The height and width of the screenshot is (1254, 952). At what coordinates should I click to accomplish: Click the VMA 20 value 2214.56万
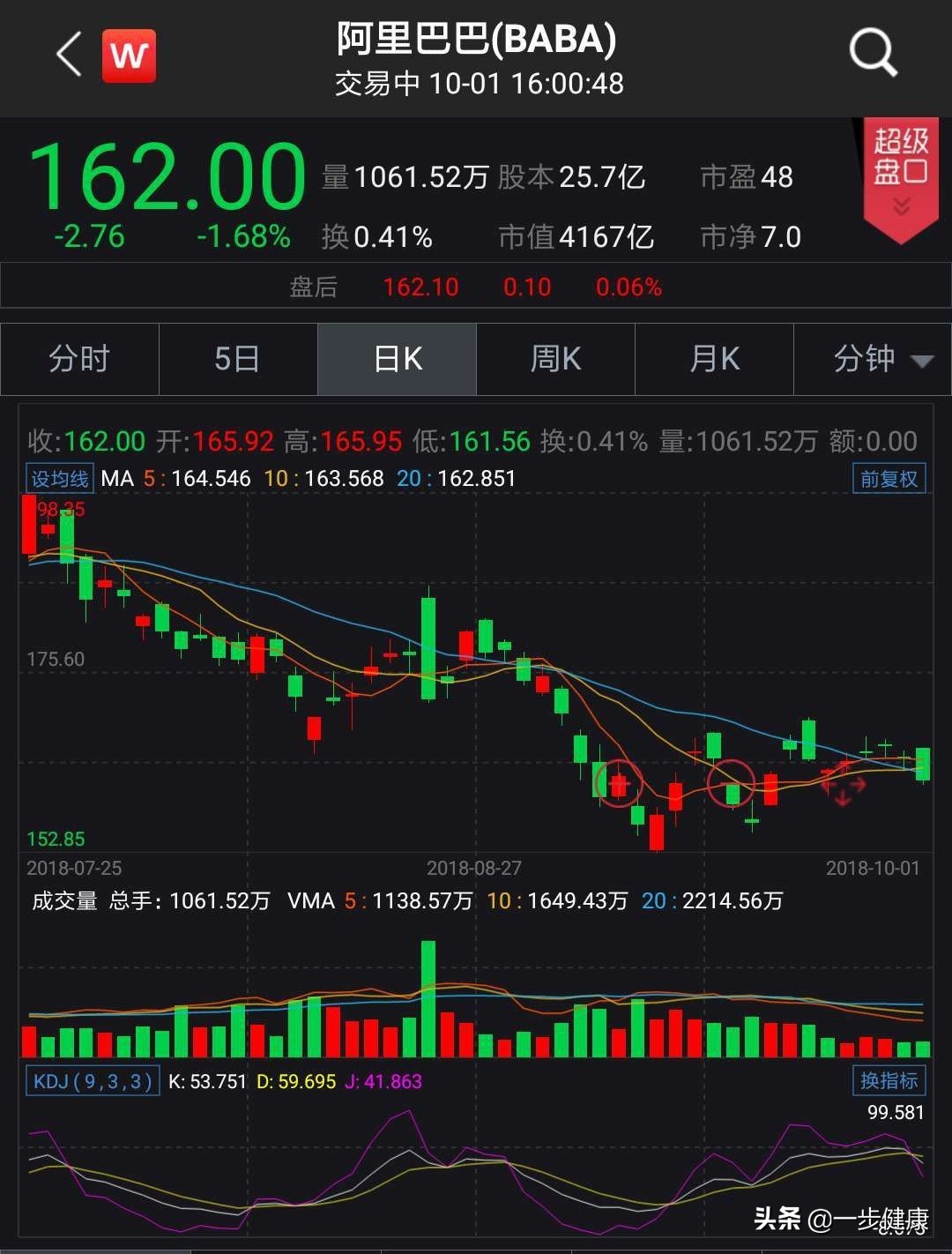tap(733, 900)
